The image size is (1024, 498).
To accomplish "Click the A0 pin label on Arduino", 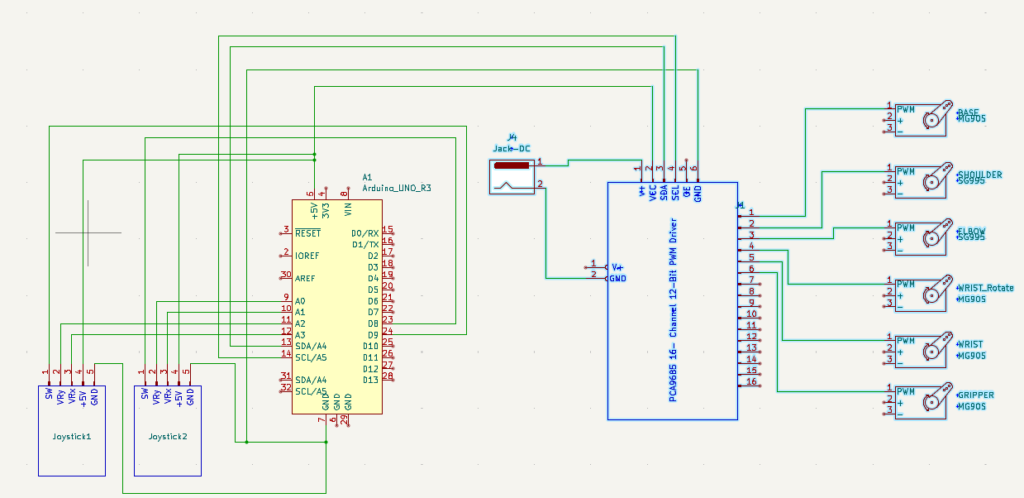I will pyautogui.click(x=301, y=300).
